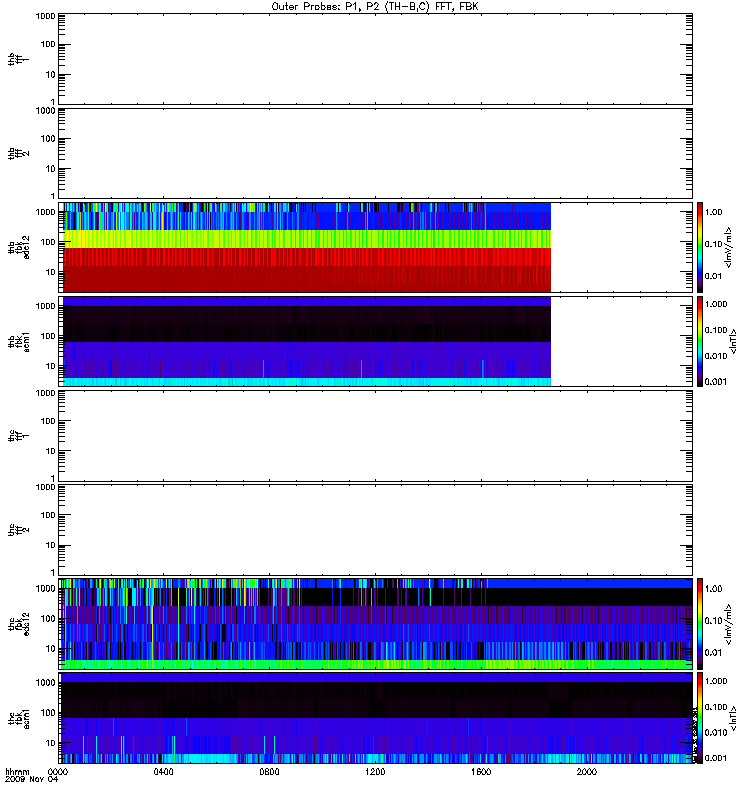Select the thb fbk scm1 colorbar
Viewport: 750px width, 800px height.
pyautogui.click(x=700, y=341)
